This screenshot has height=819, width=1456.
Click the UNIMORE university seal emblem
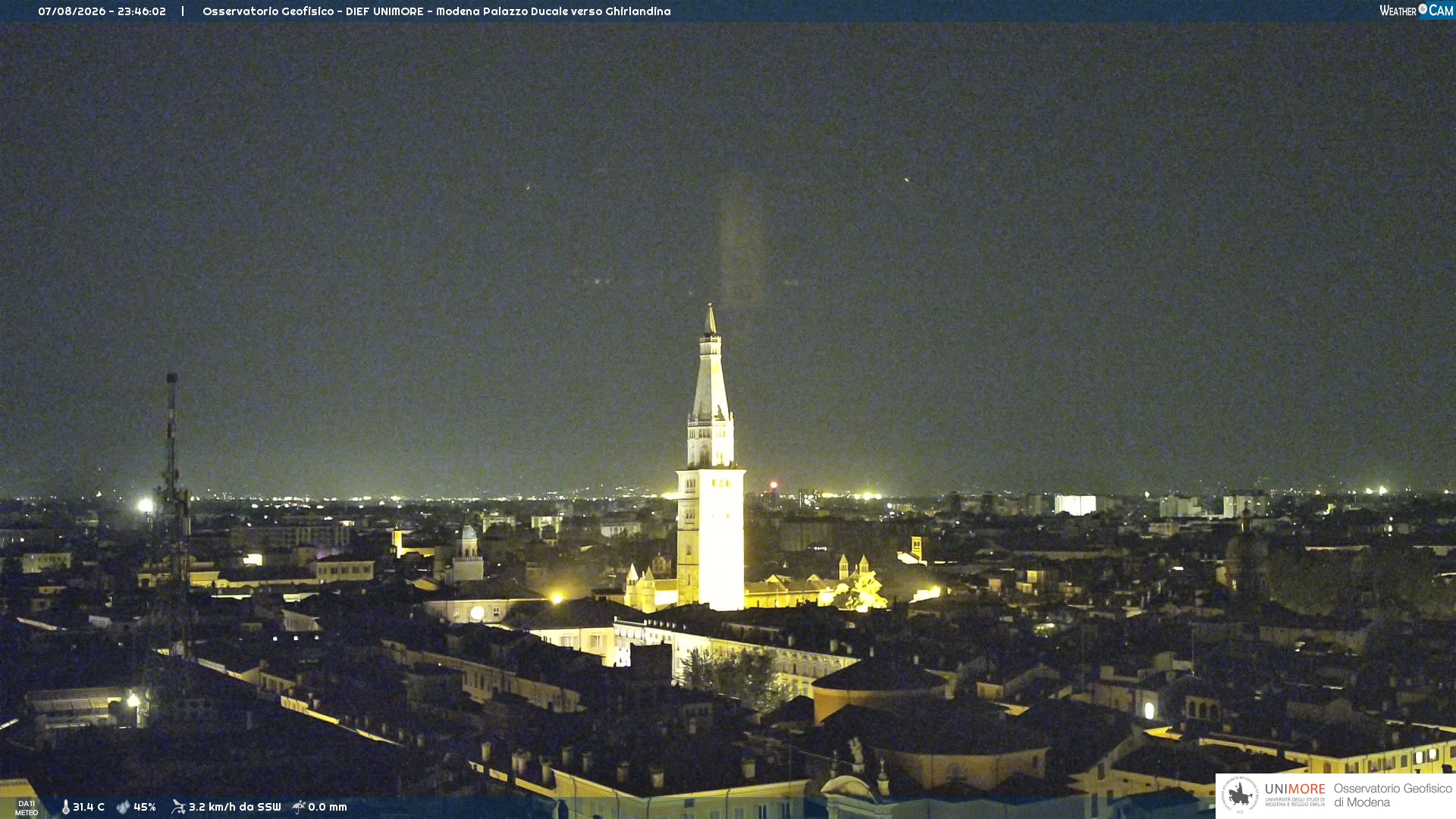tap(1240, 795)
